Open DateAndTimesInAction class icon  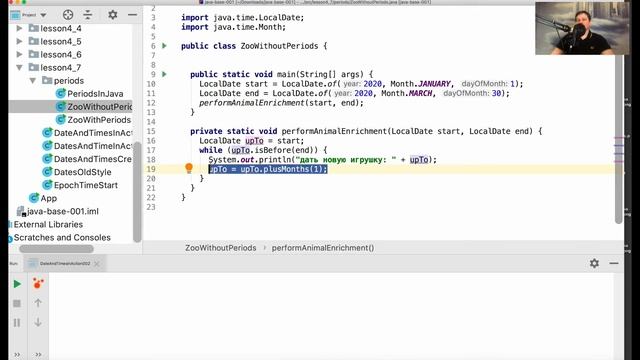point(47,133)
